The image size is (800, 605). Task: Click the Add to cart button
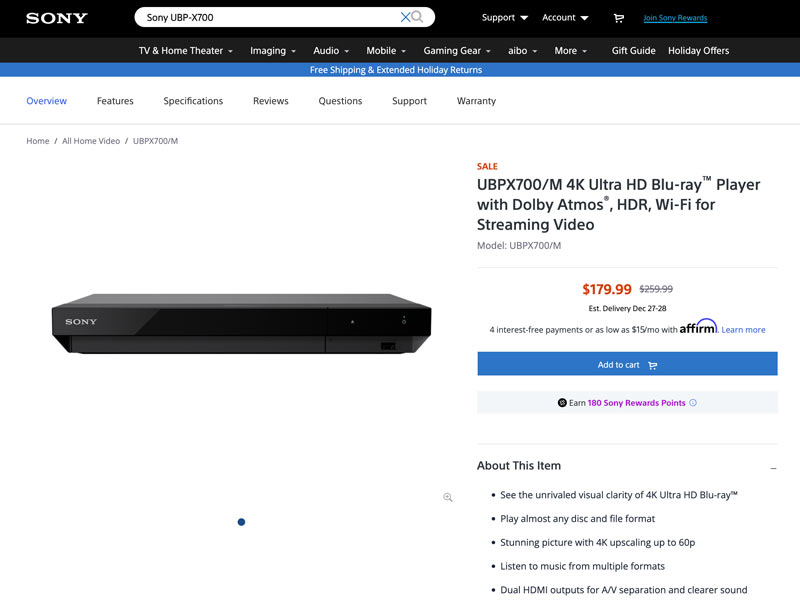626,364
